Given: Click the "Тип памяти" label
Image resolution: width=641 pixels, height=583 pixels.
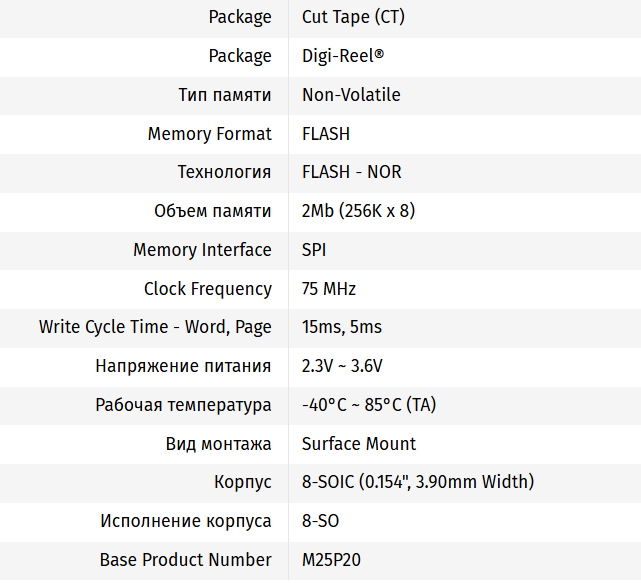Looking at the screenshot, I should click(x=224, y=95).
